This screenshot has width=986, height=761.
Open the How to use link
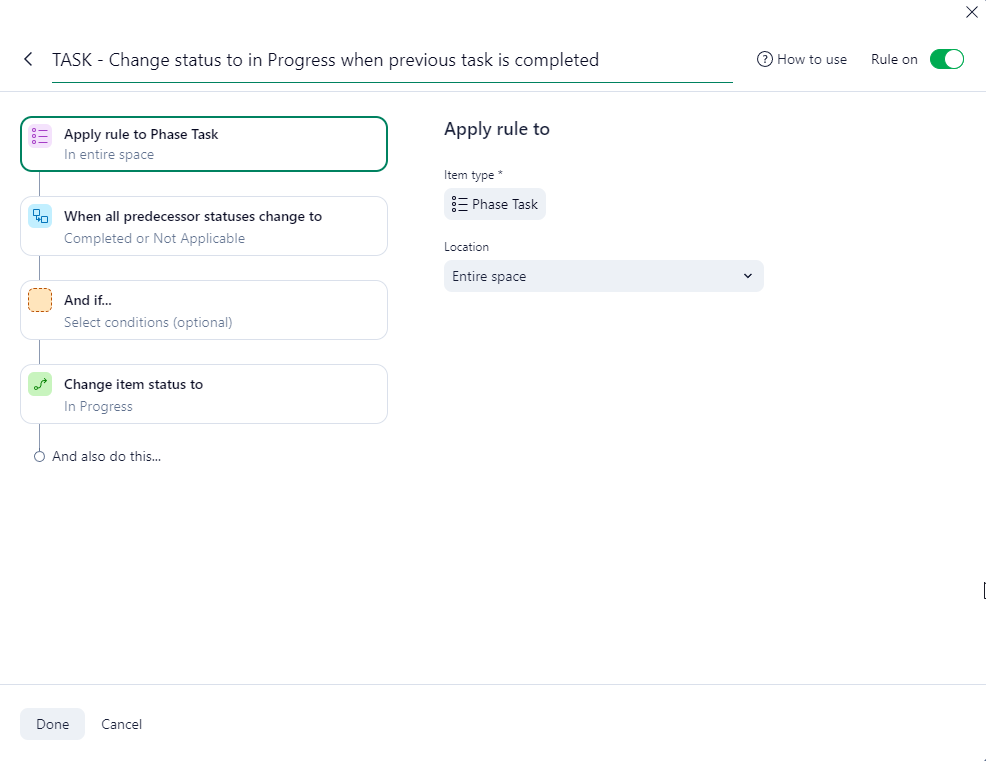811,60
